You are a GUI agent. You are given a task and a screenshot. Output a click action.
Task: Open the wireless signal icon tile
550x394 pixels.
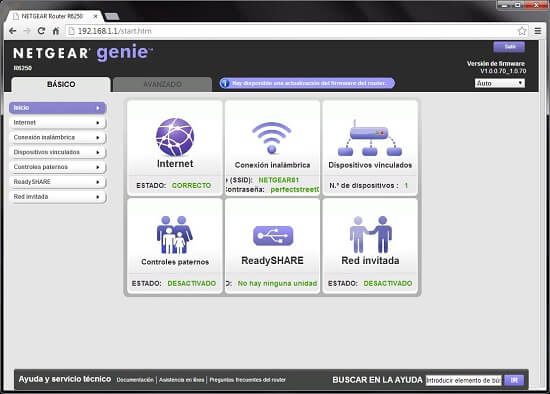tap(272, 138)
